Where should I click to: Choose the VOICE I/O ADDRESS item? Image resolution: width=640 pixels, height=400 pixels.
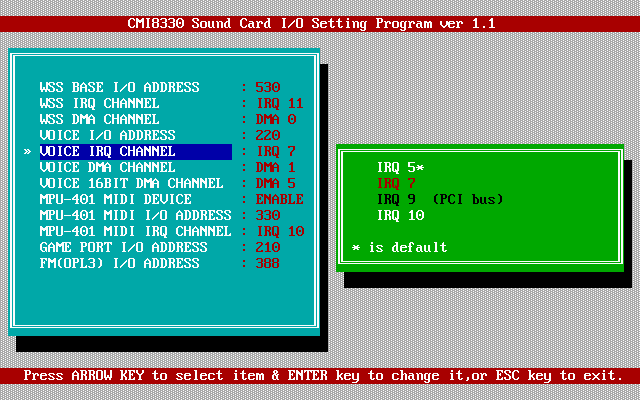coord(107,135)
